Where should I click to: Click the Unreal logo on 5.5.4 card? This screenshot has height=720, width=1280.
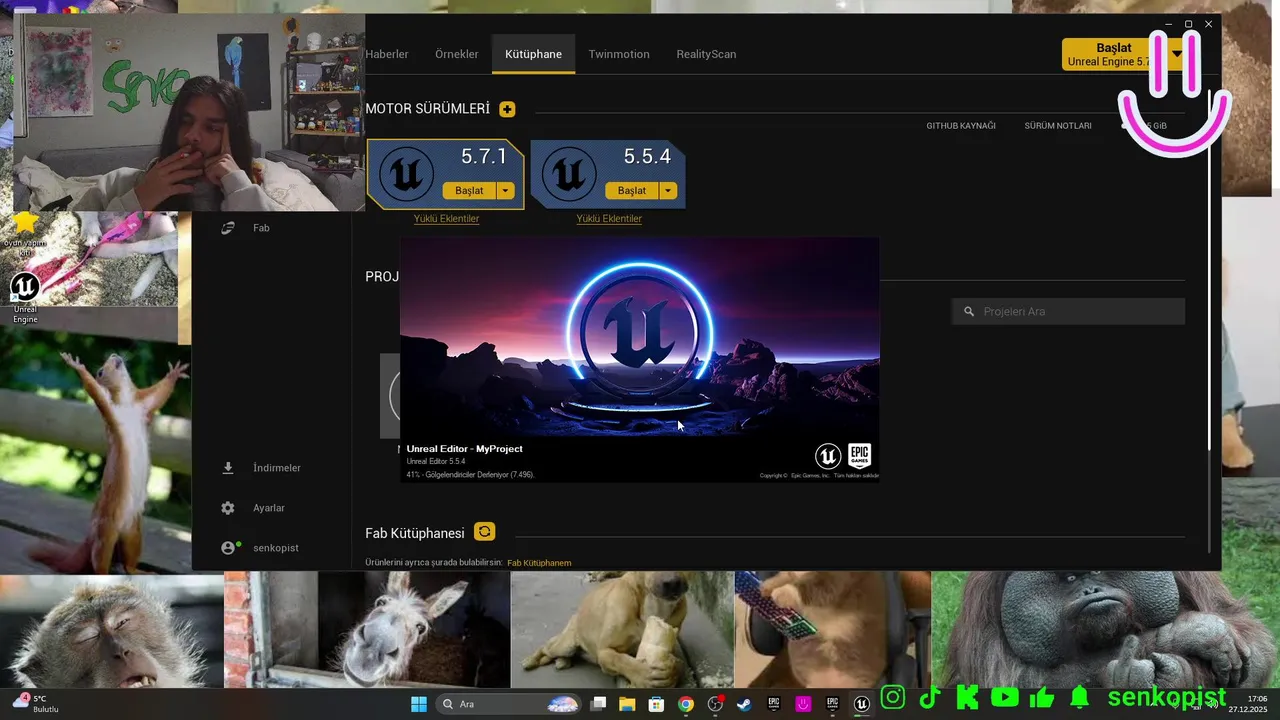(569, 174)
